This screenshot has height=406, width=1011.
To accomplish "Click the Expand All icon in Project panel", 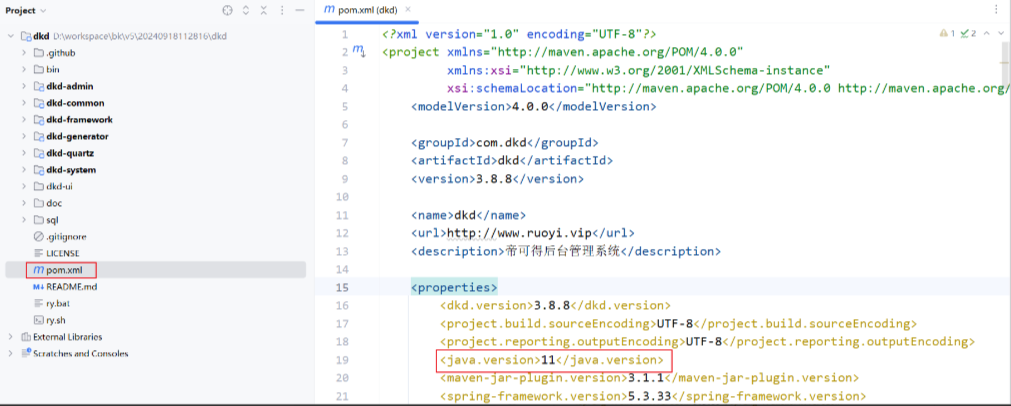I will click(x=246, y=10).
